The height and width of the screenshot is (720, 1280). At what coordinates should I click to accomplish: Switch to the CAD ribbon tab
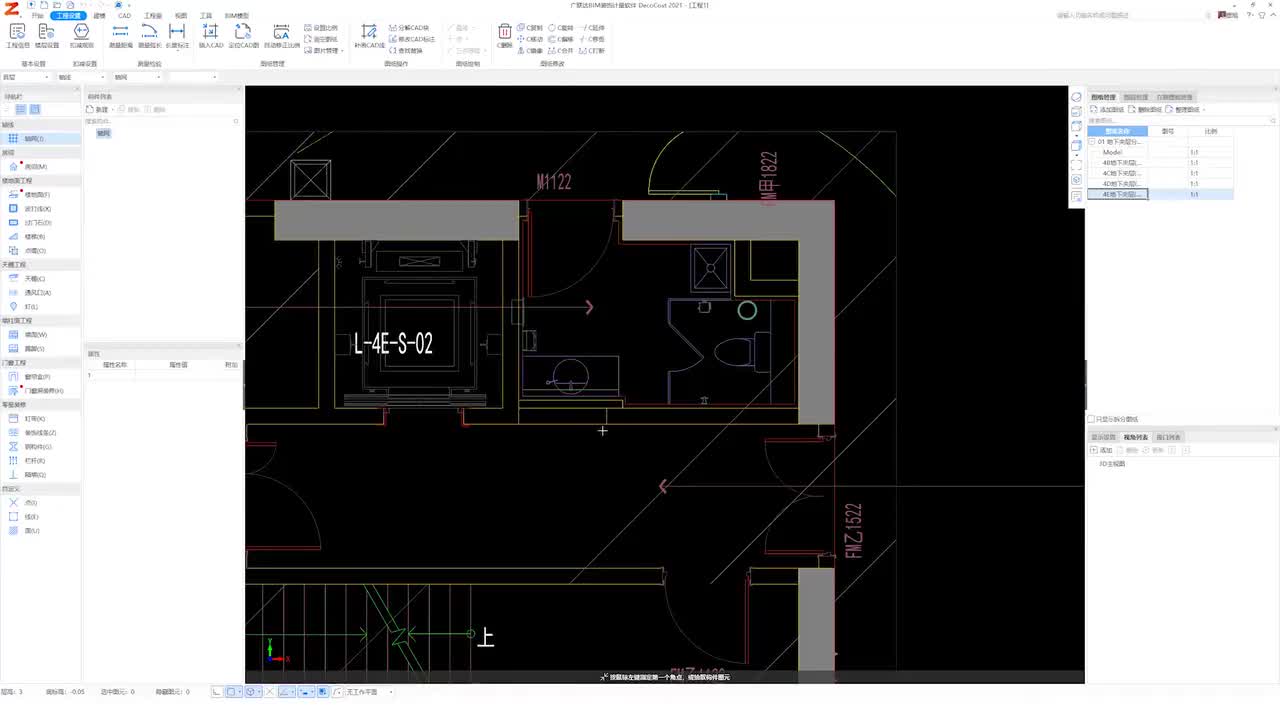click(124, 16)
